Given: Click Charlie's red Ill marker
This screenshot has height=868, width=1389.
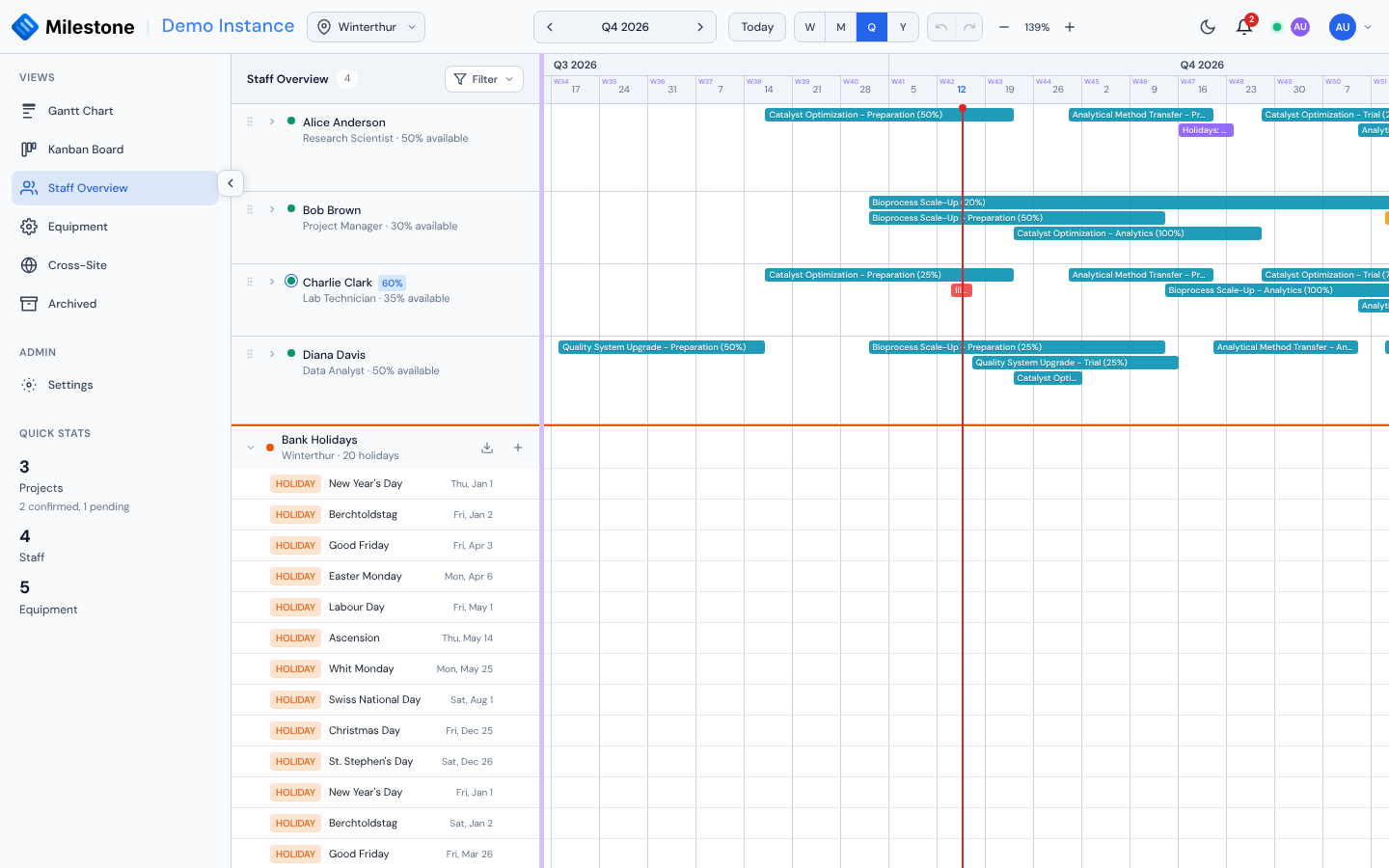Looking at the screenshot, I should click(x=962, y=290).
